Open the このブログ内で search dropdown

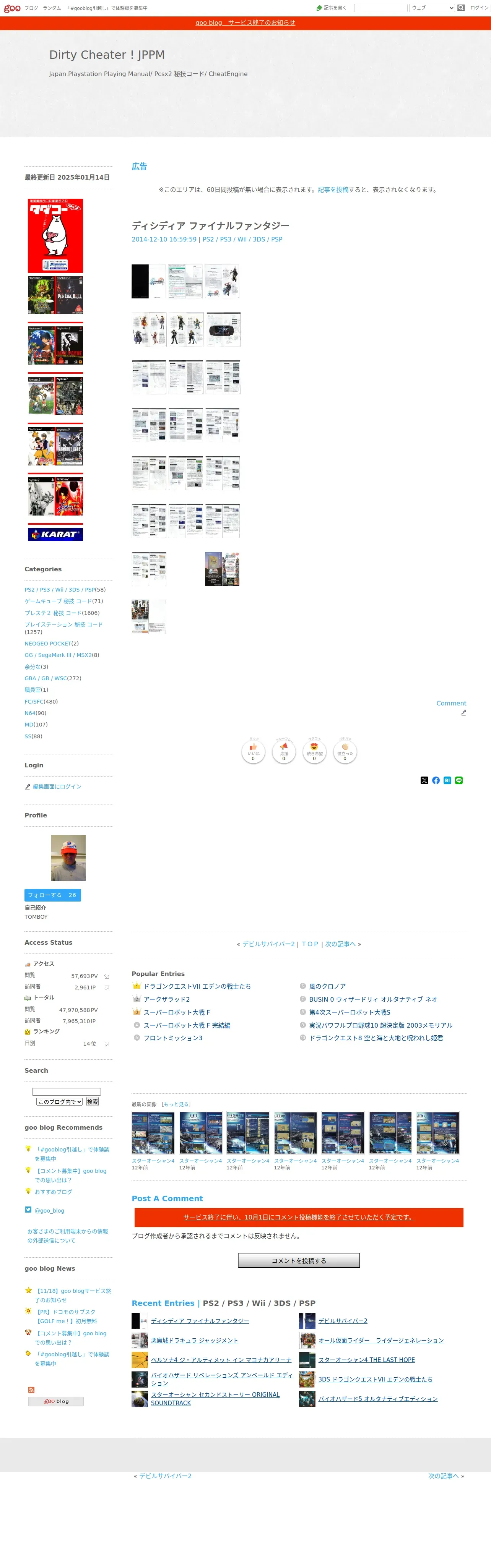[59, 1102]
